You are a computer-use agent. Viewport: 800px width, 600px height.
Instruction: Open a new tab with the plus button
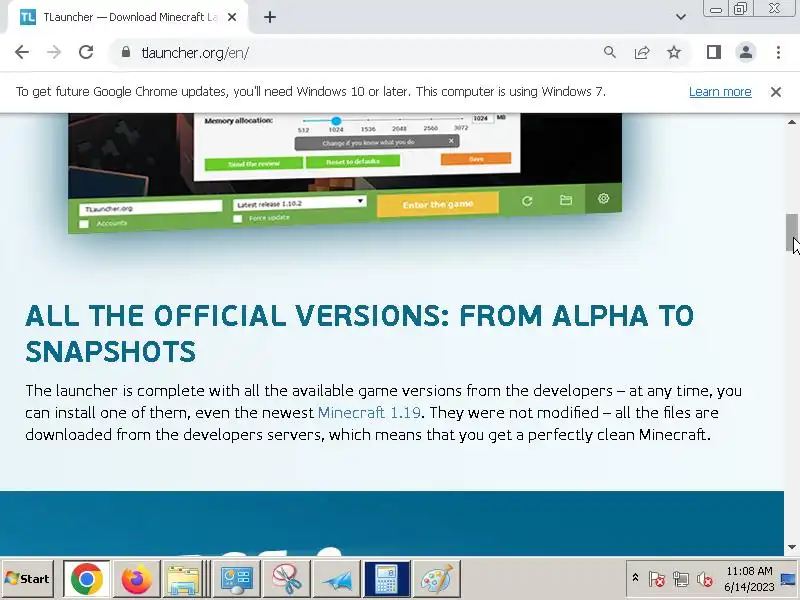[x=270, y=17]
